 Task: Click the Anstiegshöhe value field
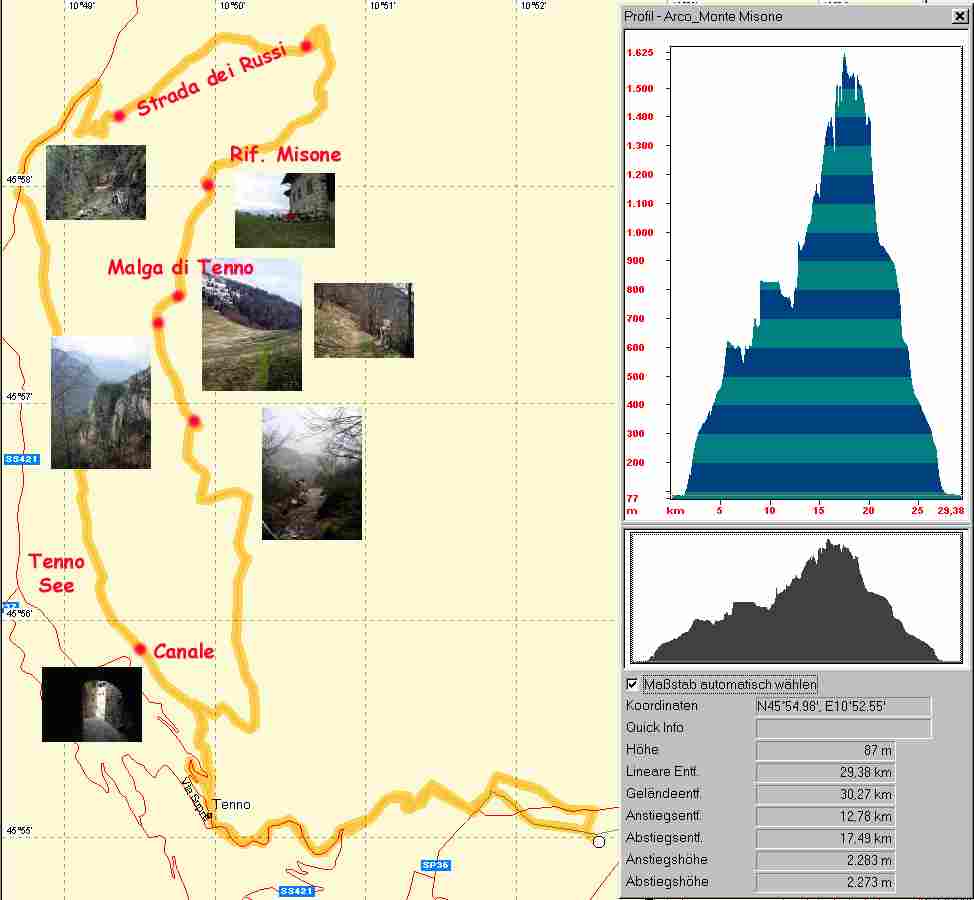pos(824,860)
